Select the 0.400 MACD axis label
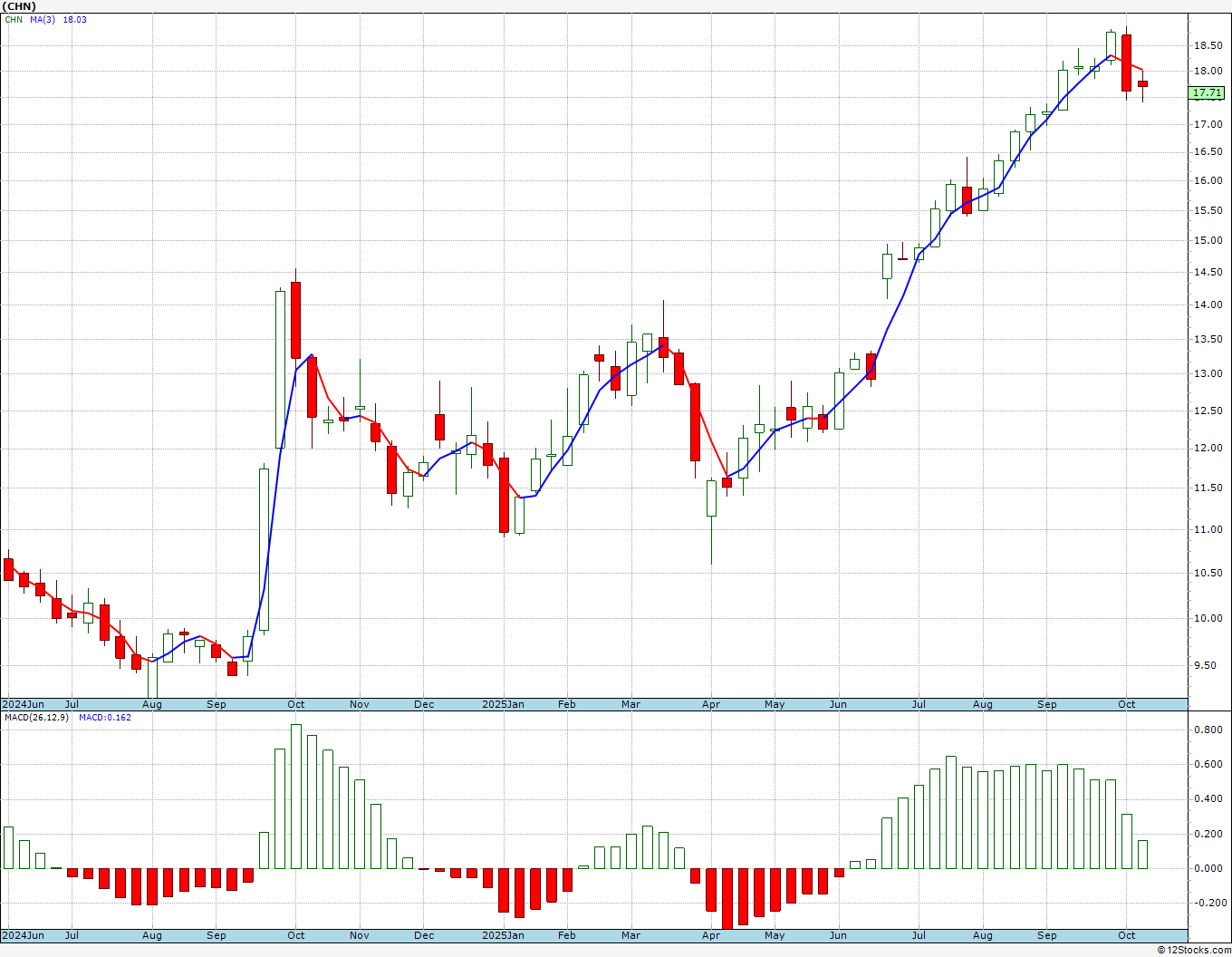Screen dimensions: 1232x957 [x=1208, y=798]
